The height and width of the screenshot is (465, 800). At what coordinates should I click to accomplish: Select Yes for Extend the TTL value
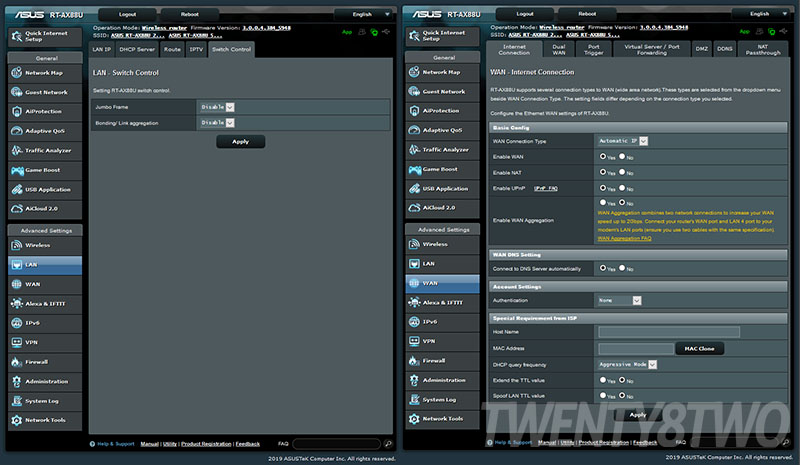point(603,380)
